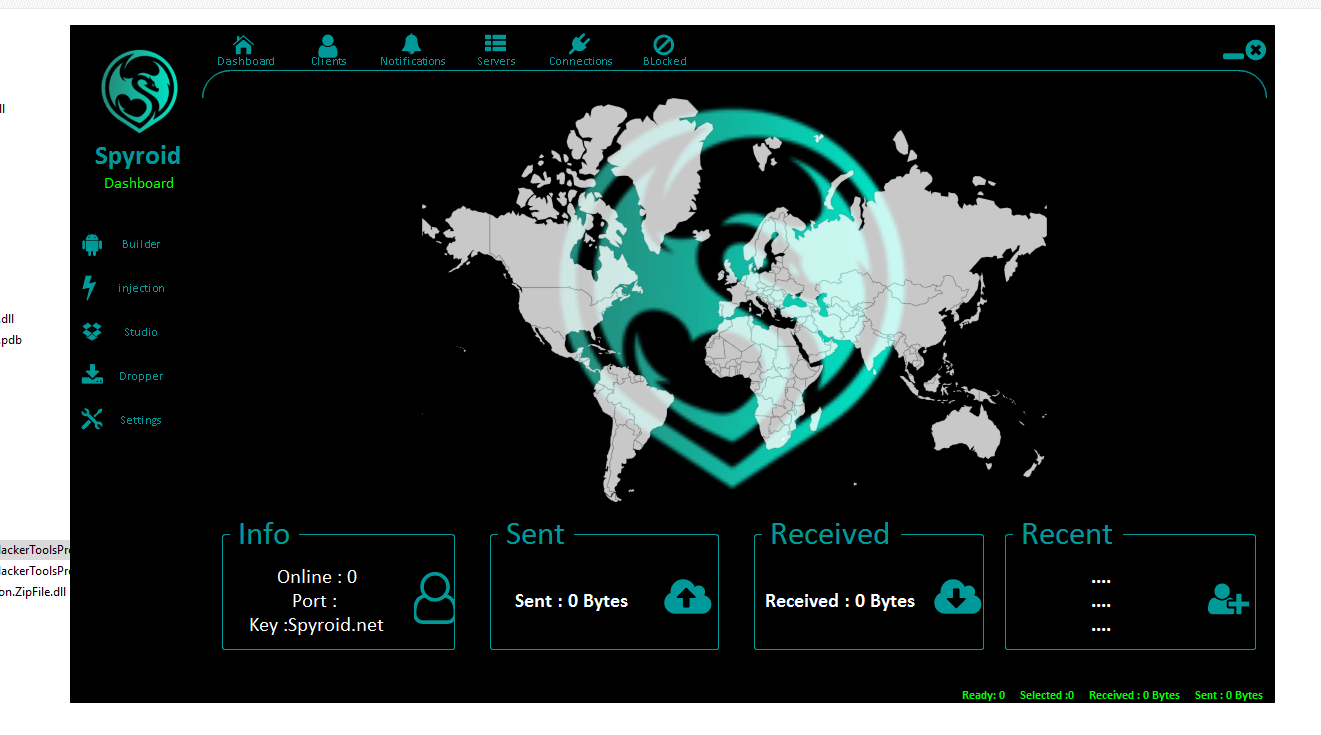Select the Connections plug icon
This screenshot has height=735, width=1321.
pos(580,44)
